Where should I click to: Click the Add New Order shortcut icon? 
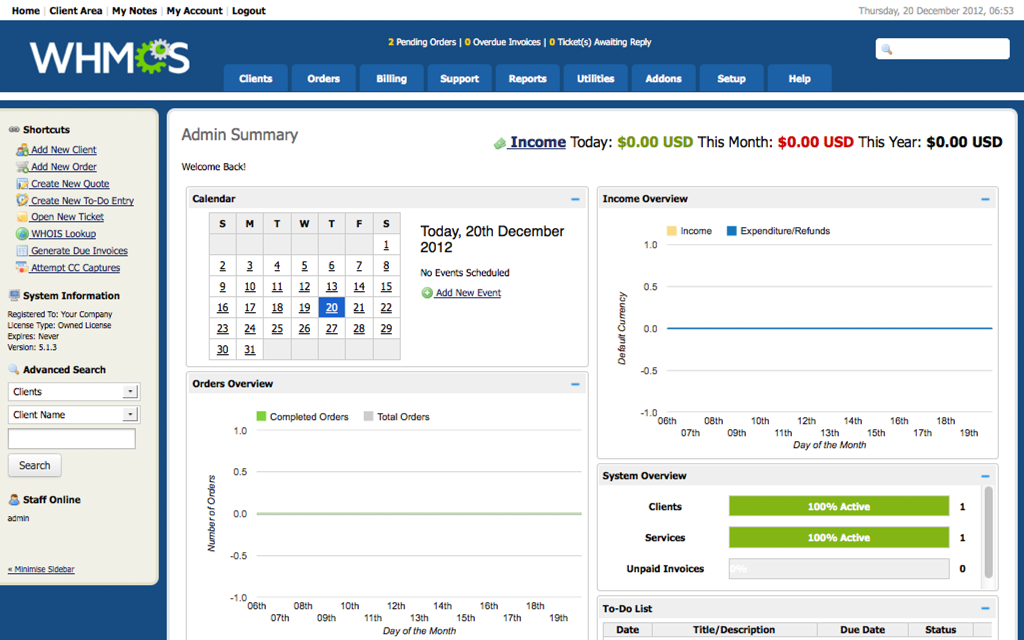pos(22,167)
